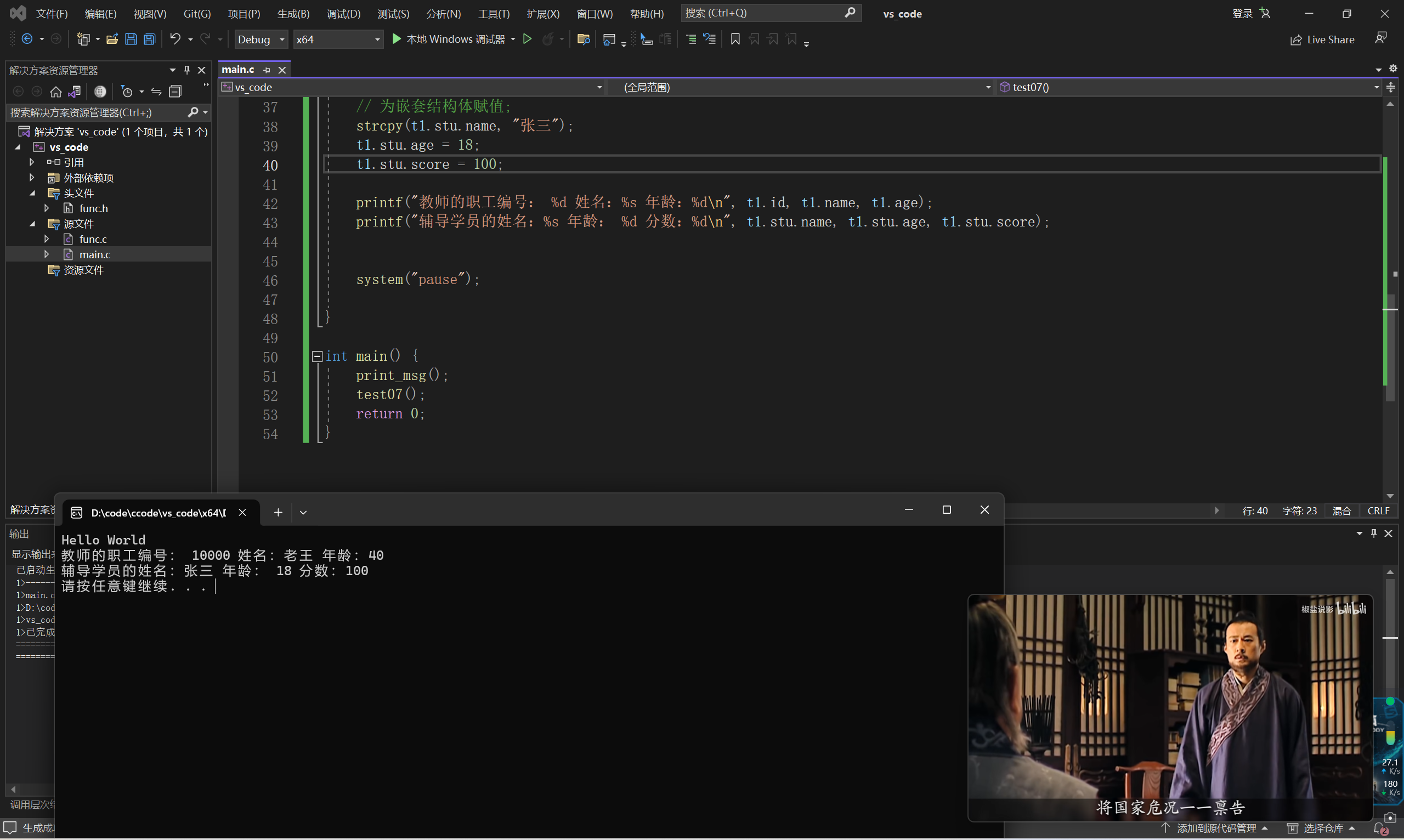Click the new project icon in toolbar
The width and height of the screenshot is (1404, 840).
(x=83, y=39)
